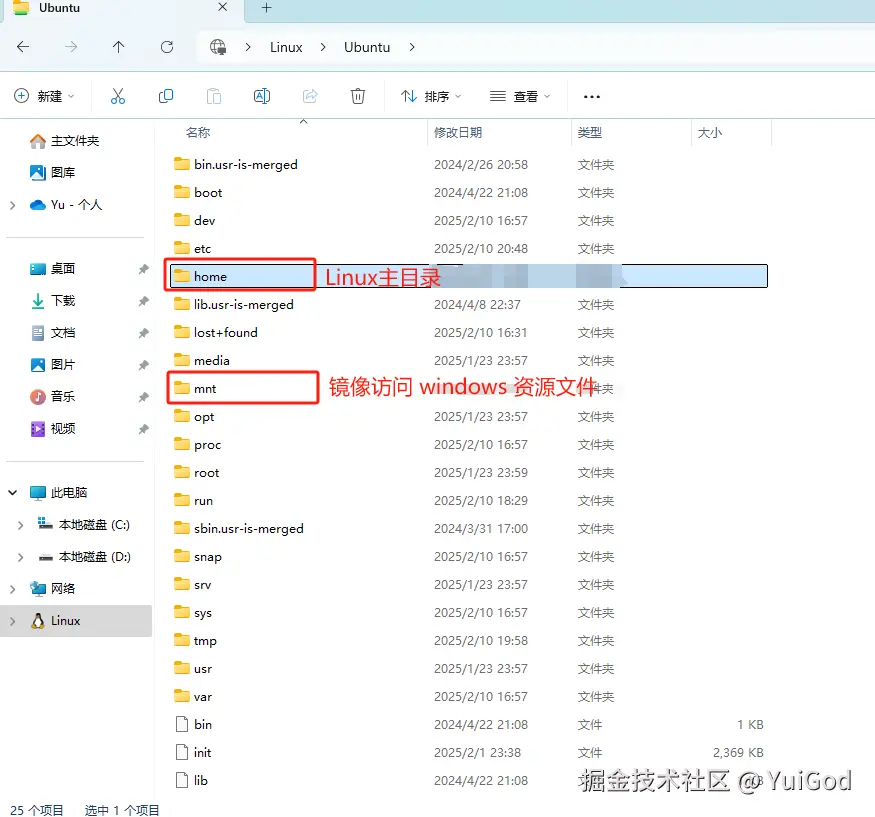Go back with the left arrow

pyautogui.click(x=23, y=47)
